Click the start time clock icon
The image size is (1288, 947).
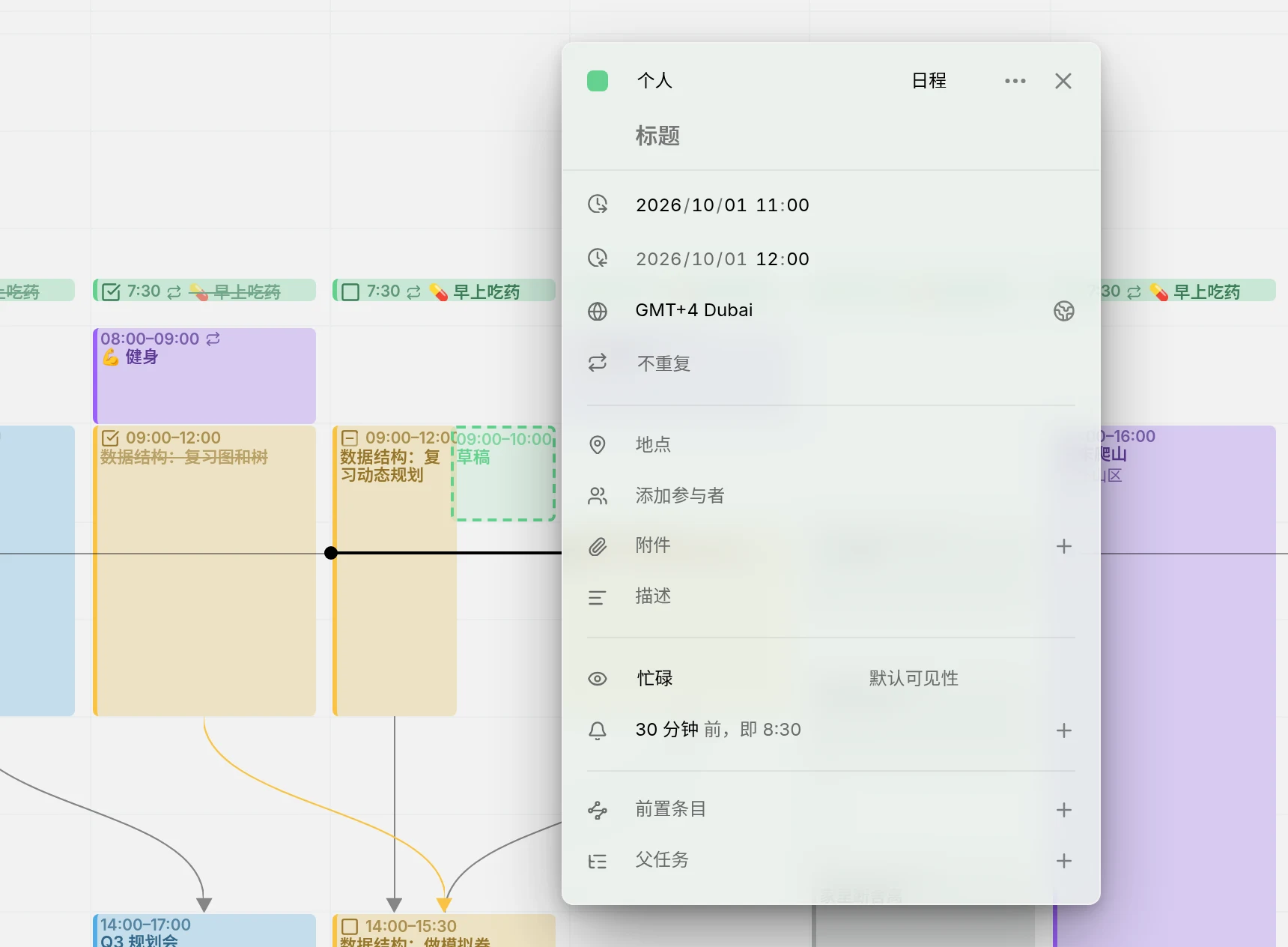pos(598,204)
